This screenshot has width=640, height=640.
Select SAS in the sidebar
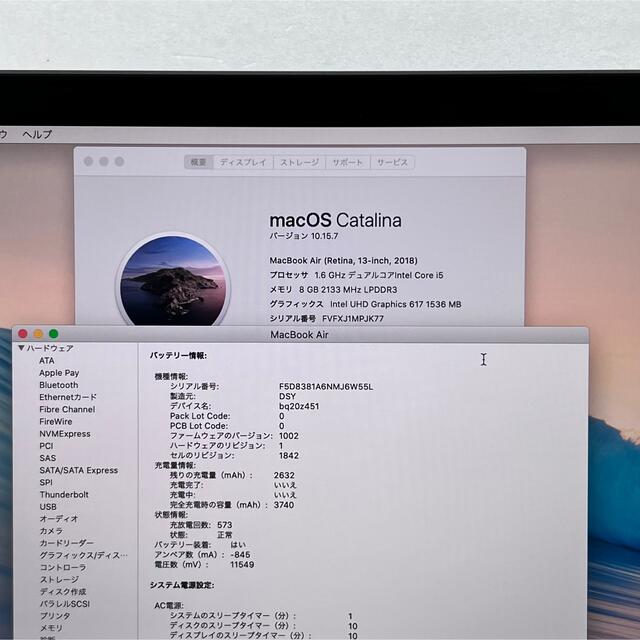point(47,458)
